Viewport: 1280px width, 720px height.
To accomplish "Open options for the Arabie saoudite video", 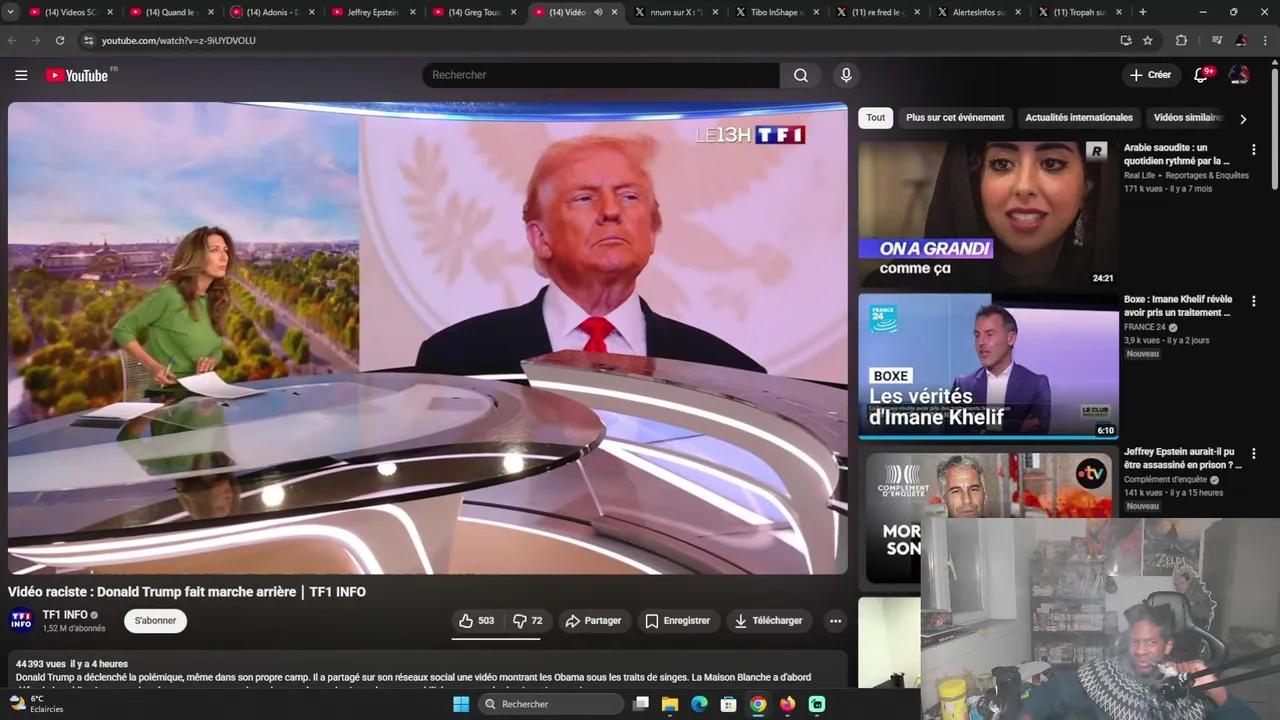I will (1253, 149).
